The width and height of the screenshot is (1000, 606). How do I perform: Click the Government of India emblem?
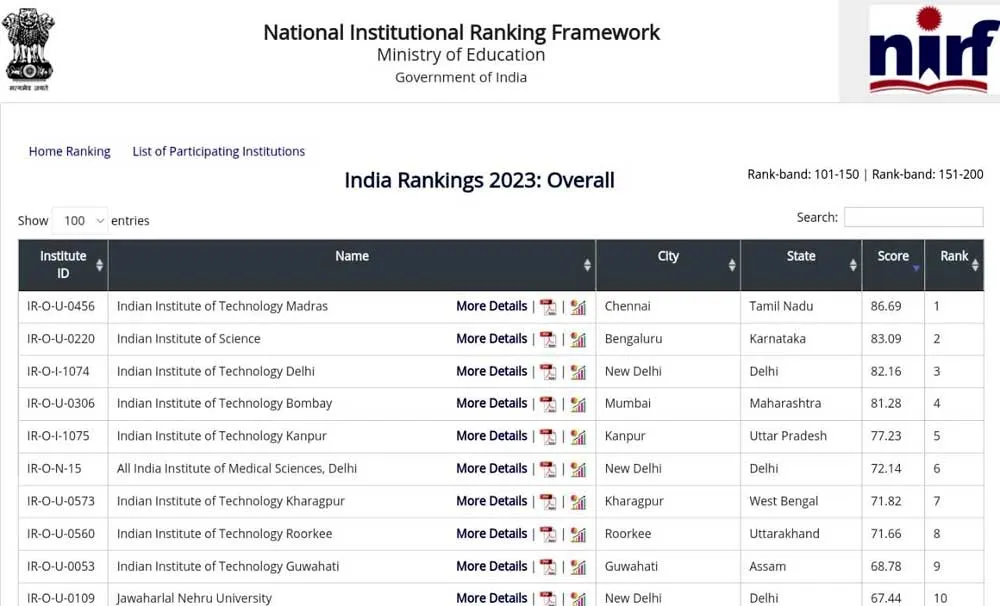[x=28, y=50]
